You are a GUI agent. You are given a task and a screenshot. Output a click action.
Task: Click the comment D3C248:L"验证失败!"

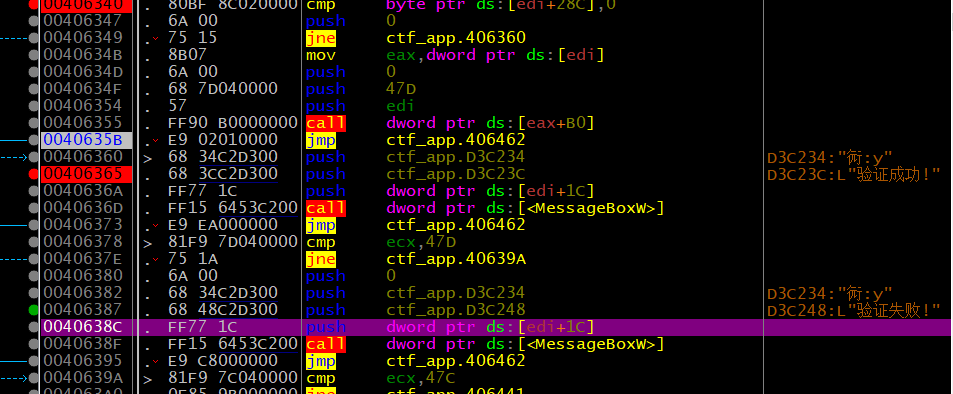tap(854, 310)
